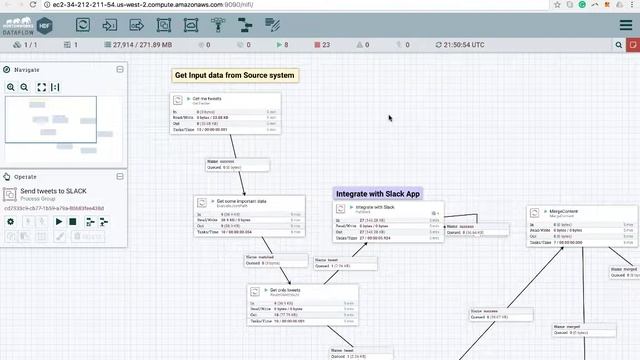This screenshot has height=360, width=640.
Task: Click the 'Get the tweets' processor type icon
Action: coord(178,100)
